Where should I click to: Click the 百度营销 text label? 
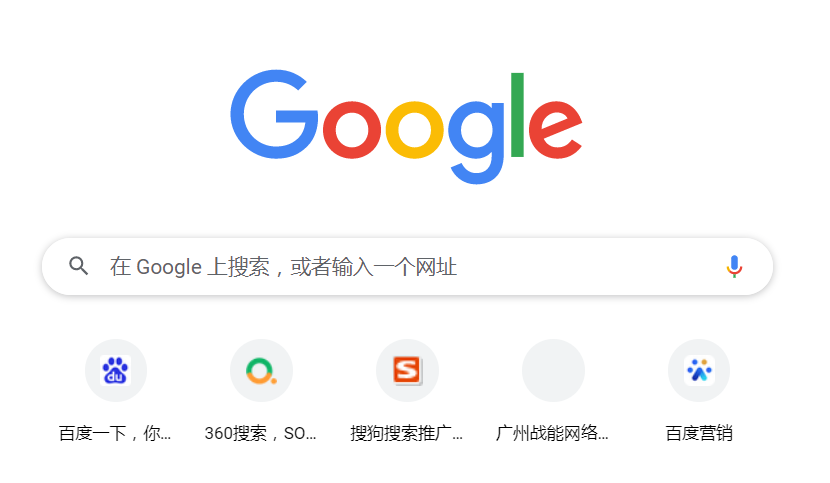(699, 433)
